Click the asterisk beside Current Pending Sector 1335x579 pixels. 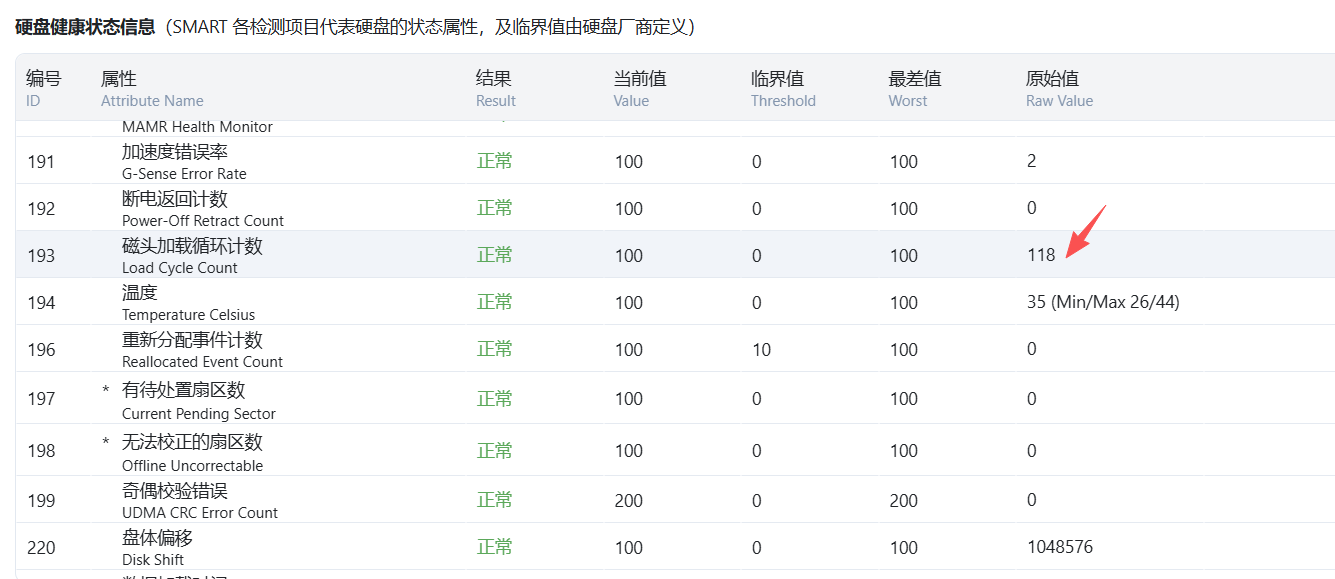(x=106, y=390)
